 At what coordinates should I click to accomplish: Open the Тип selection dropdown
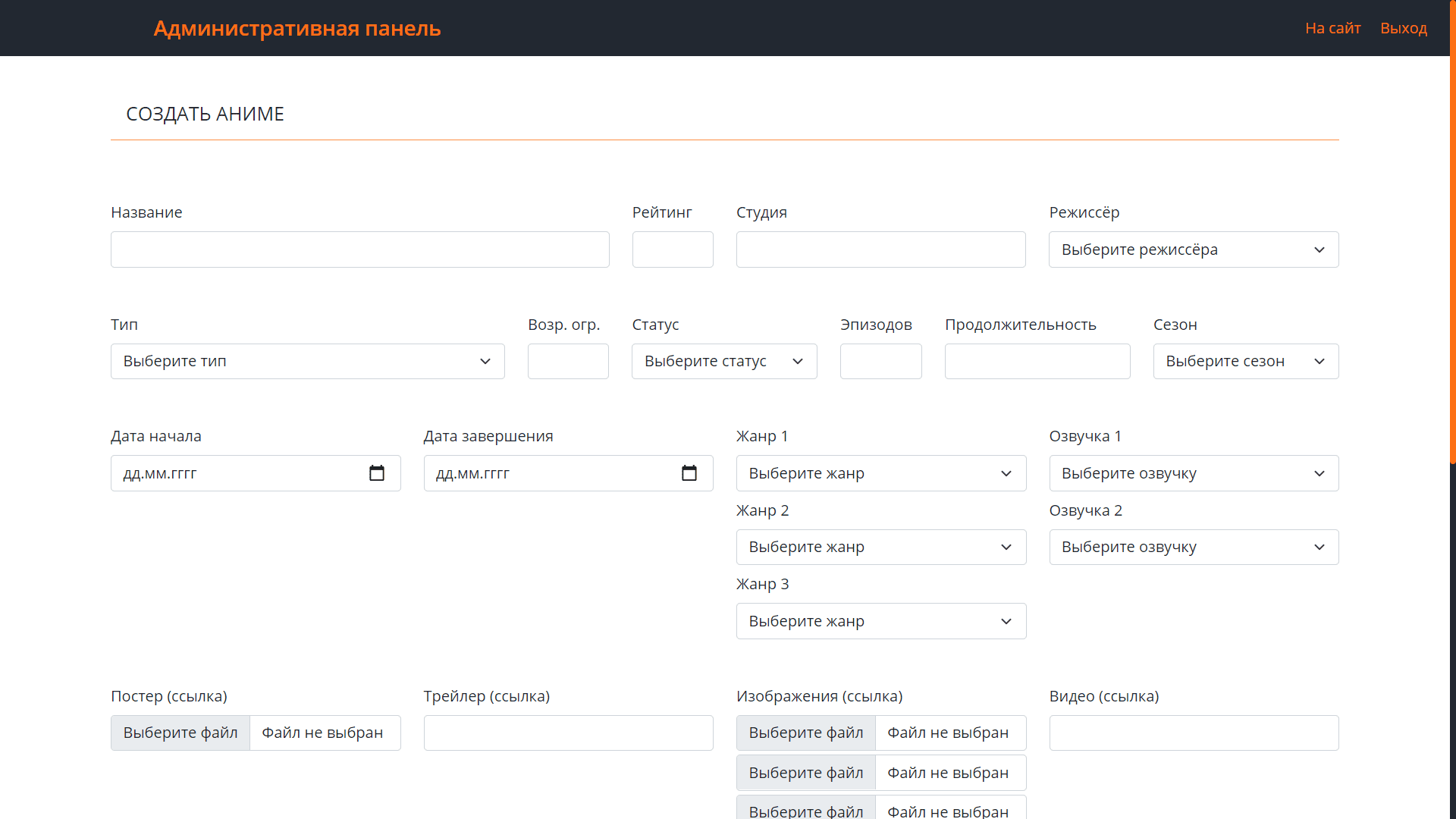(x=307, y=362)
